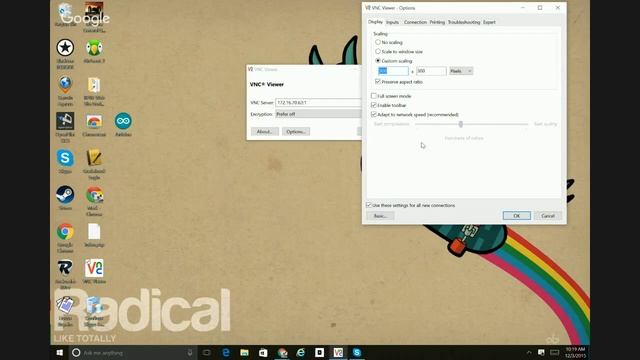Launch Microsoft Edge from the taskbar
Image resolution: width=640 pixels, height=360 pixels.
[225, 353]
